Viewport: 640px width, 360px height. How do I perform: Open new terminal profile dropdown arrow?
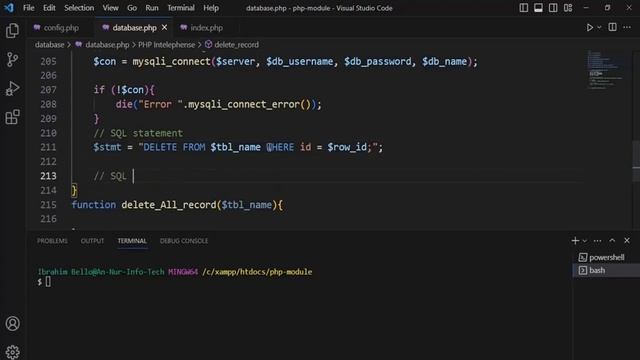(584, 241)
